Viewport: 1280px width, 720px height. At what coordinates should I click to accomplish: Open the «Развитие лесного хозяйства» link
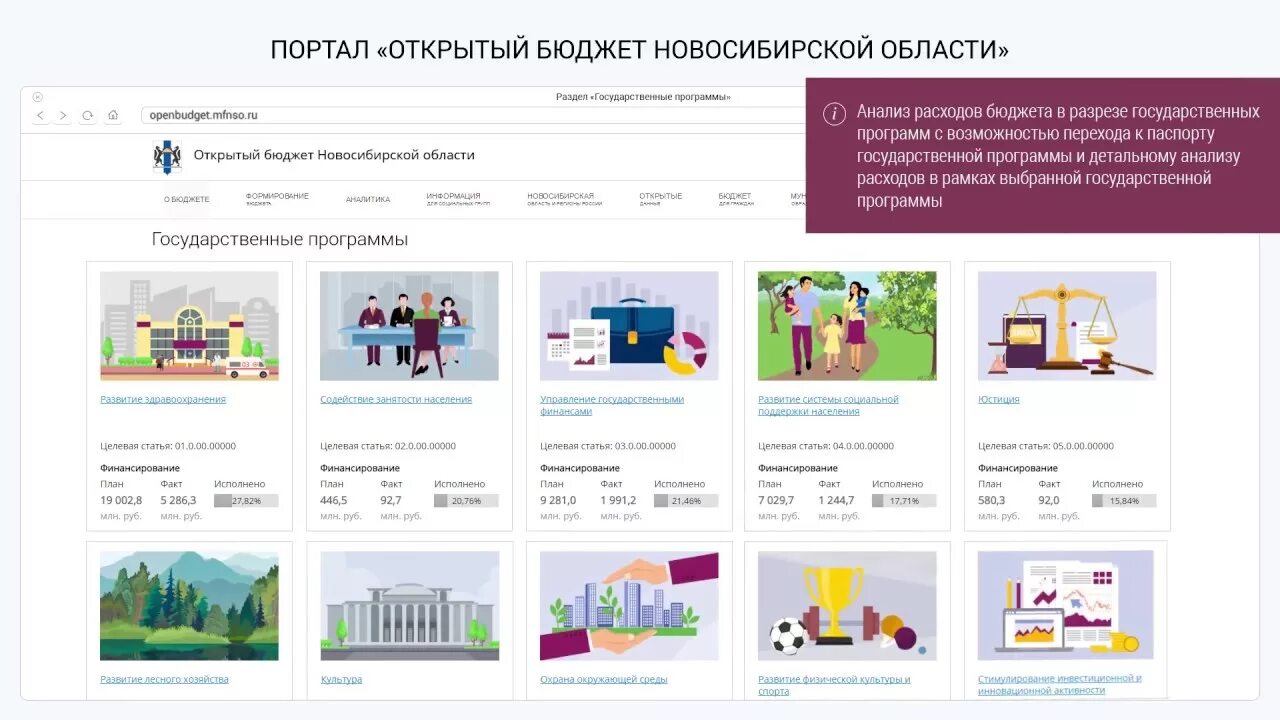point(164,679)
